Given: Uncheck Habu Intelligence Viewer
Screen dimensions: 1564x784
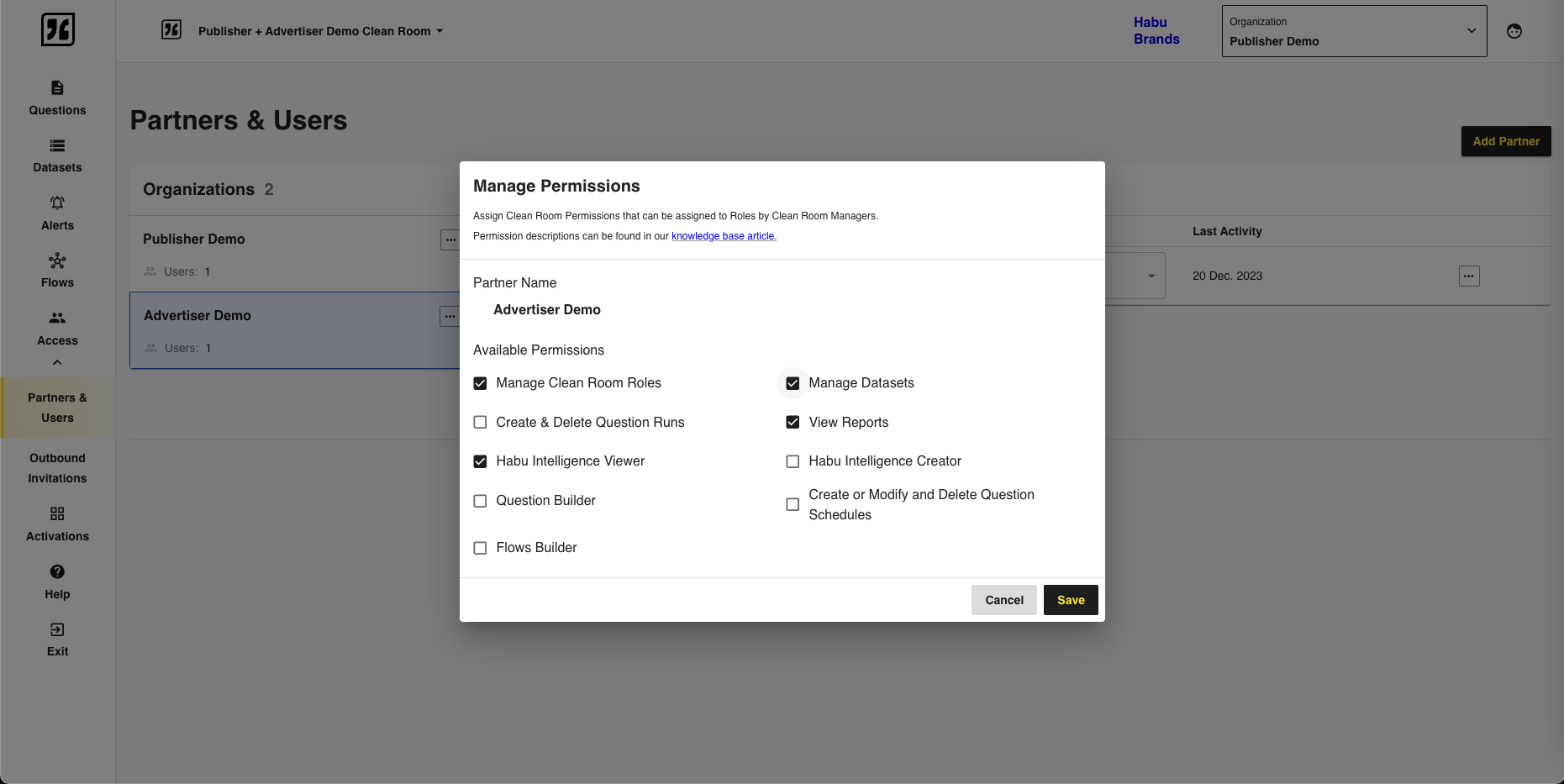Looking at the screenshot, I should click(x=480, y=461).
